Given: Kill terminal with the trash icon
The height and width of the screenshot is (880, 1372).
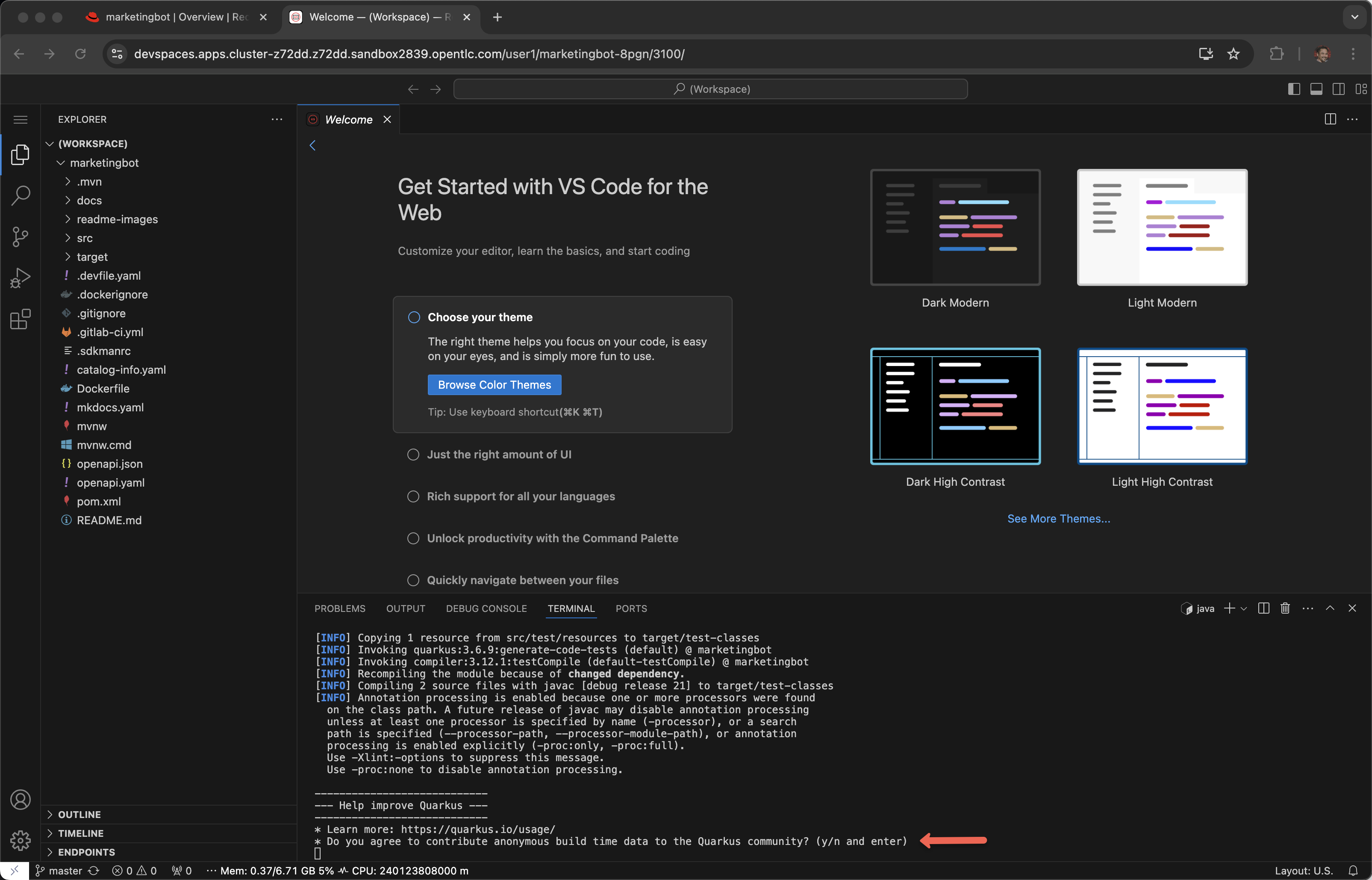Looking at the screenshot, I should (x=1285, y=608).
